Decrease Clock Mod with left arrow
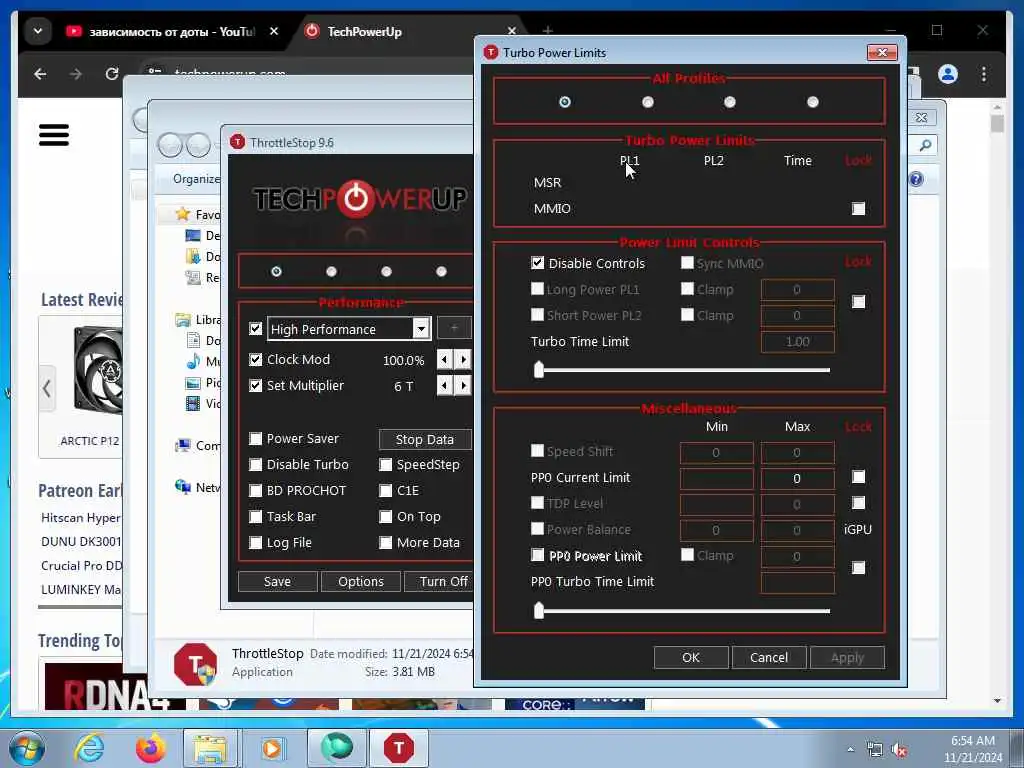This screenshot has width=1024, height=768. tap(444, 359)
